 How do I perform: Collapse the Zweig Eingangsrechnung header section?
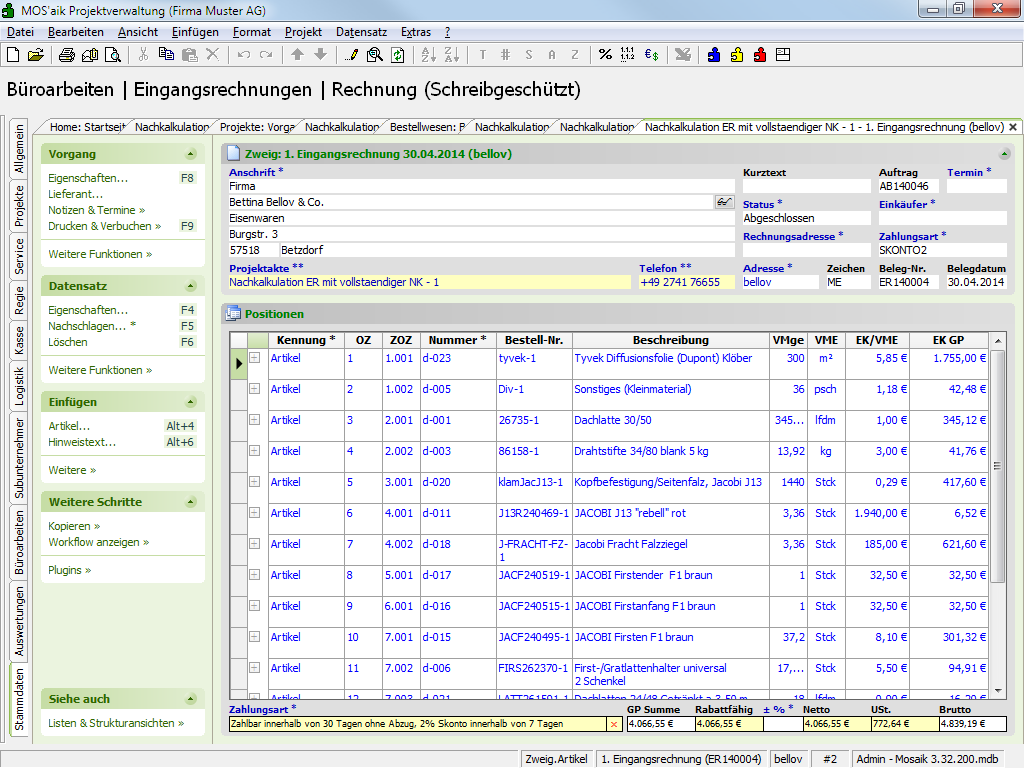(x=1004, y=154)
